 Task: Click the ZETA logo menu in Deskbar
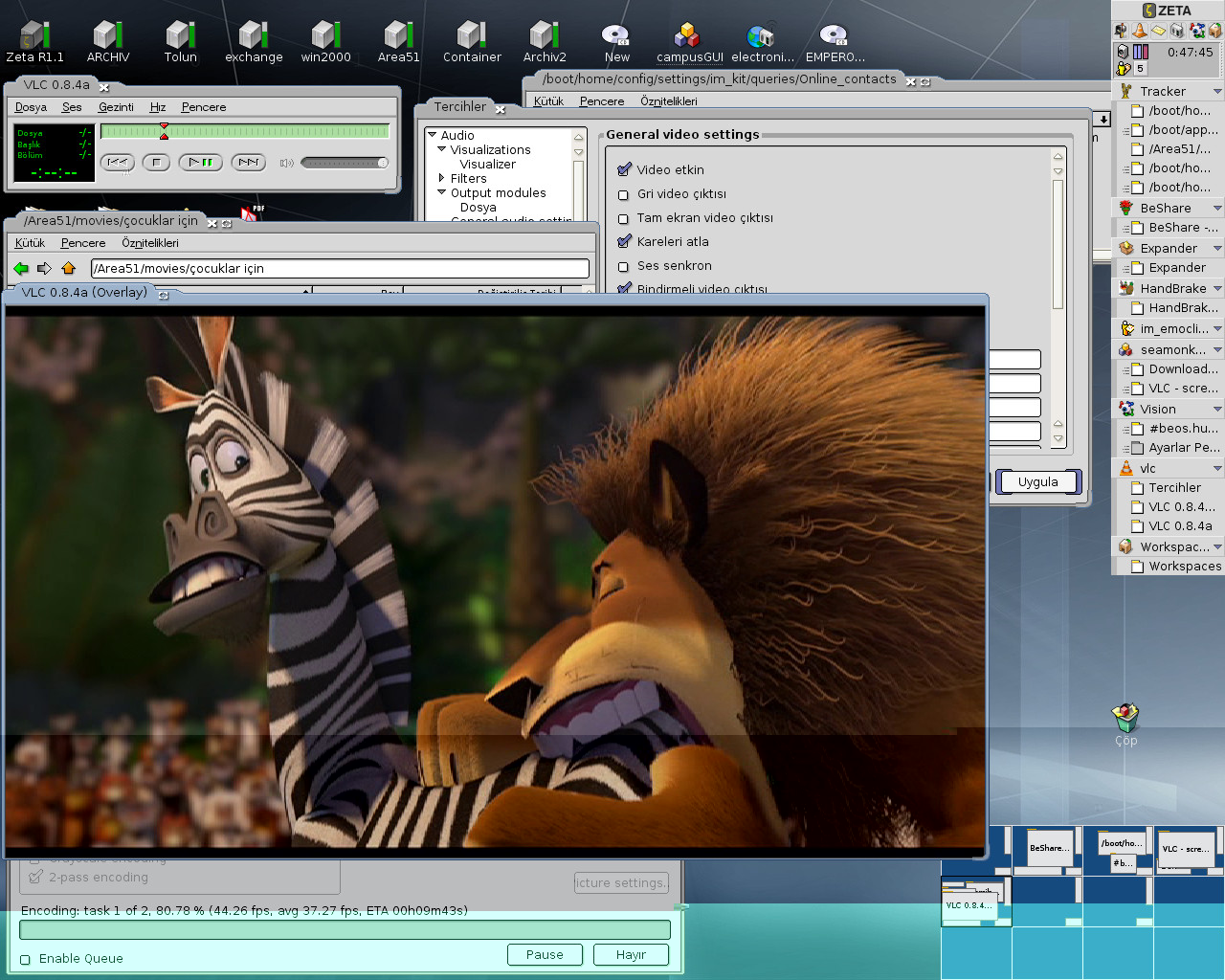tap(1168, 11)
